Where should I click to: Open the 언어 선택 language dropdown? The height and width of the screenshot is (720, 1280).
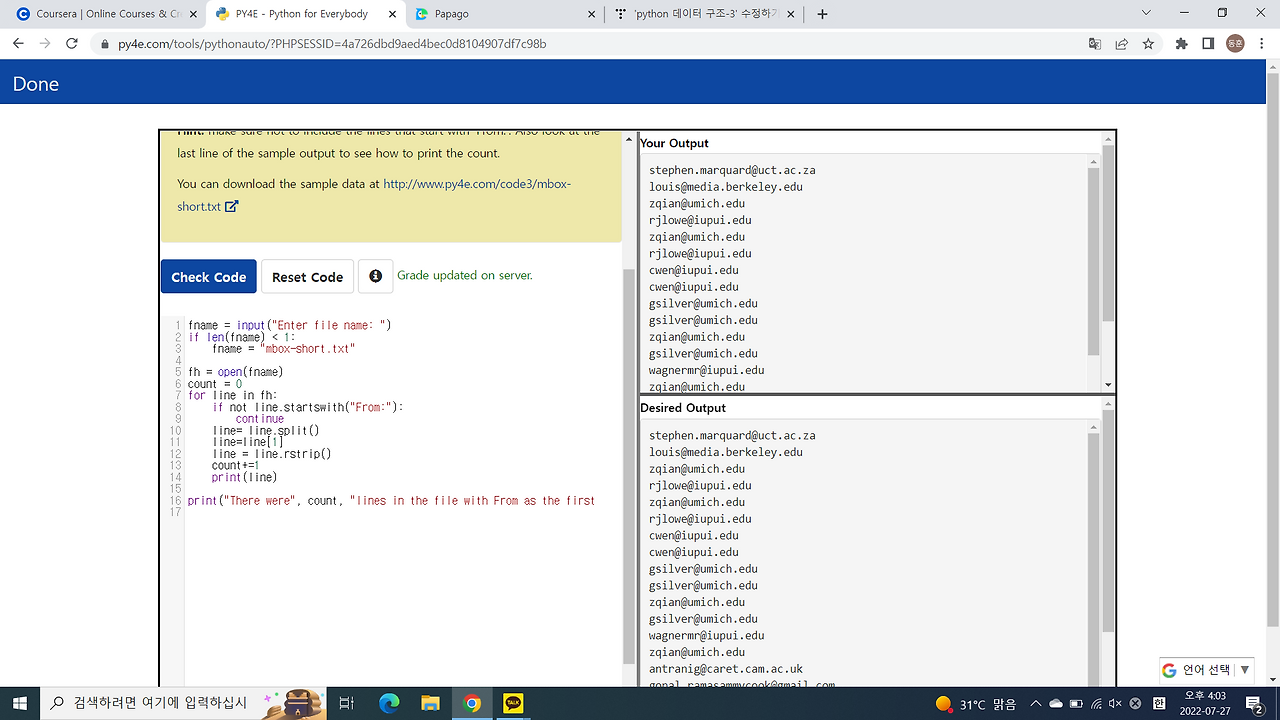pyautogui.click(x=1205, y=670)
